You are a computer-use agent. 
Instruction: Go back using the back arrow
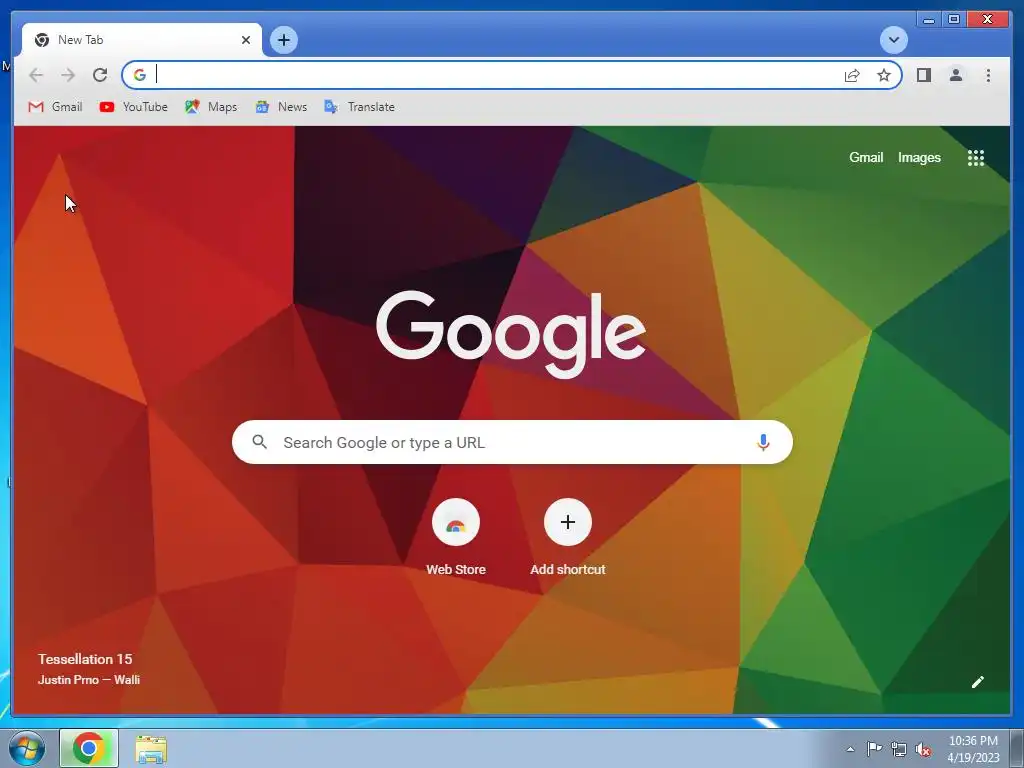(x=36, y=75)
